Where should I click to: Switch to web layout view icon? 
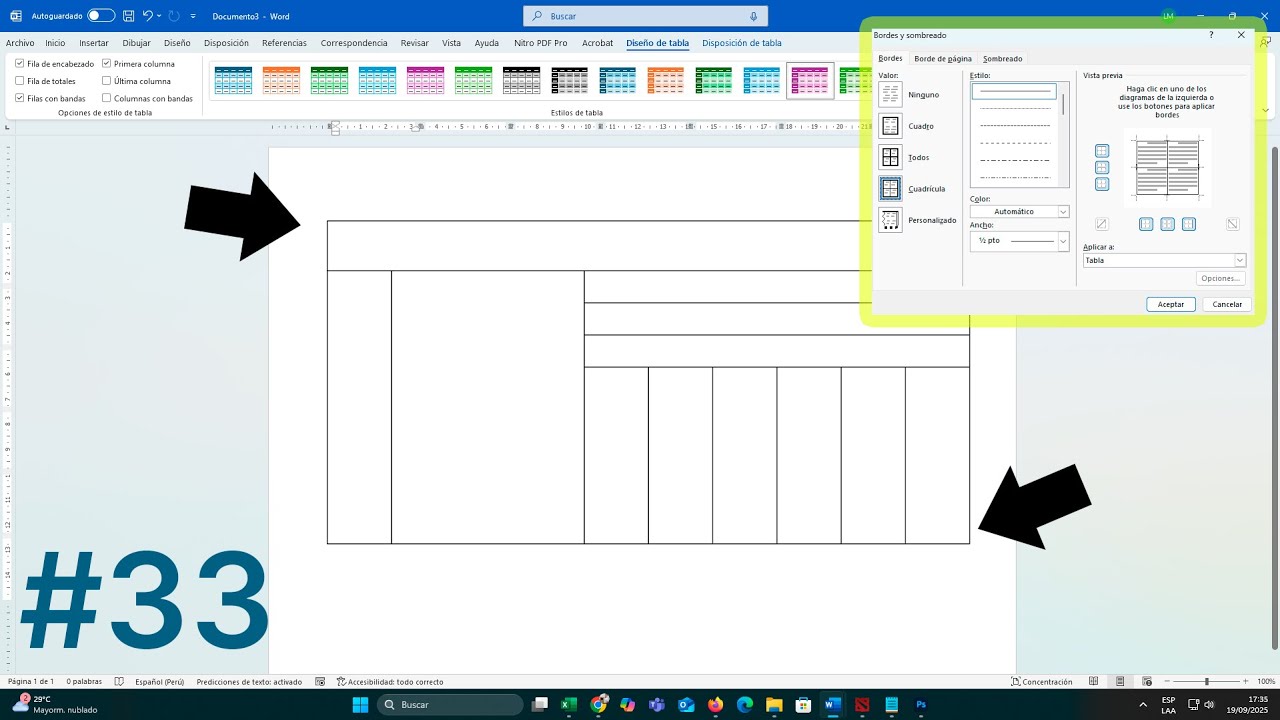coord(1148,682)
